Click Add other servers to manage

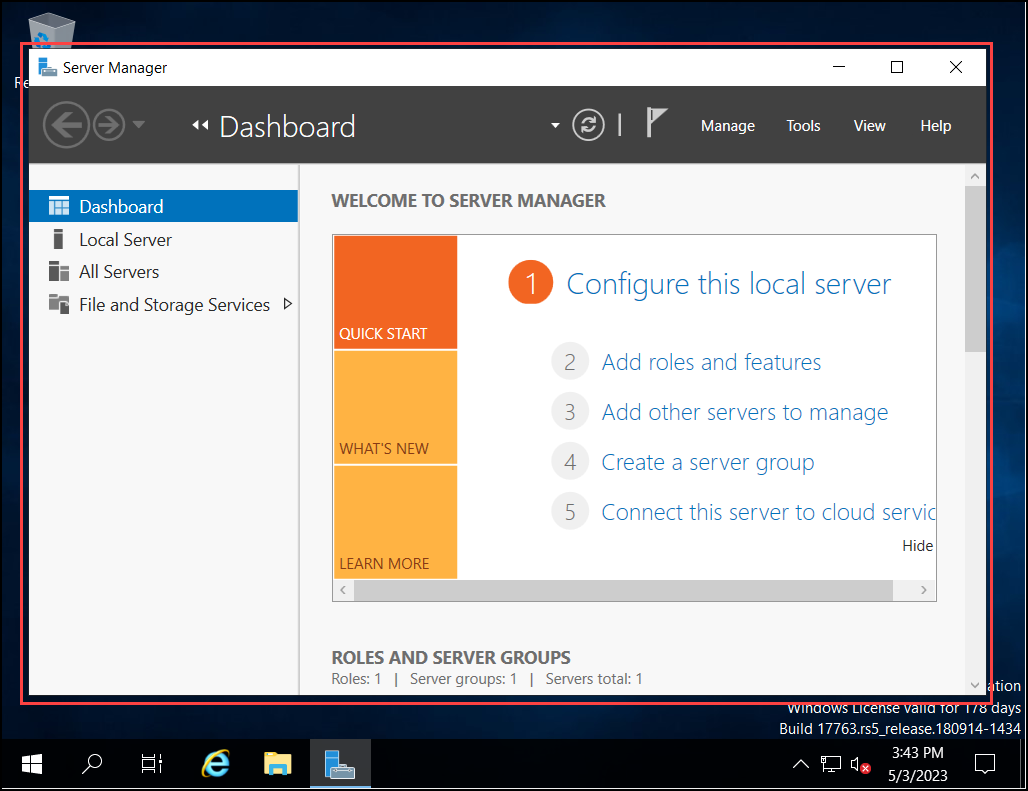(x=745, y=412)
